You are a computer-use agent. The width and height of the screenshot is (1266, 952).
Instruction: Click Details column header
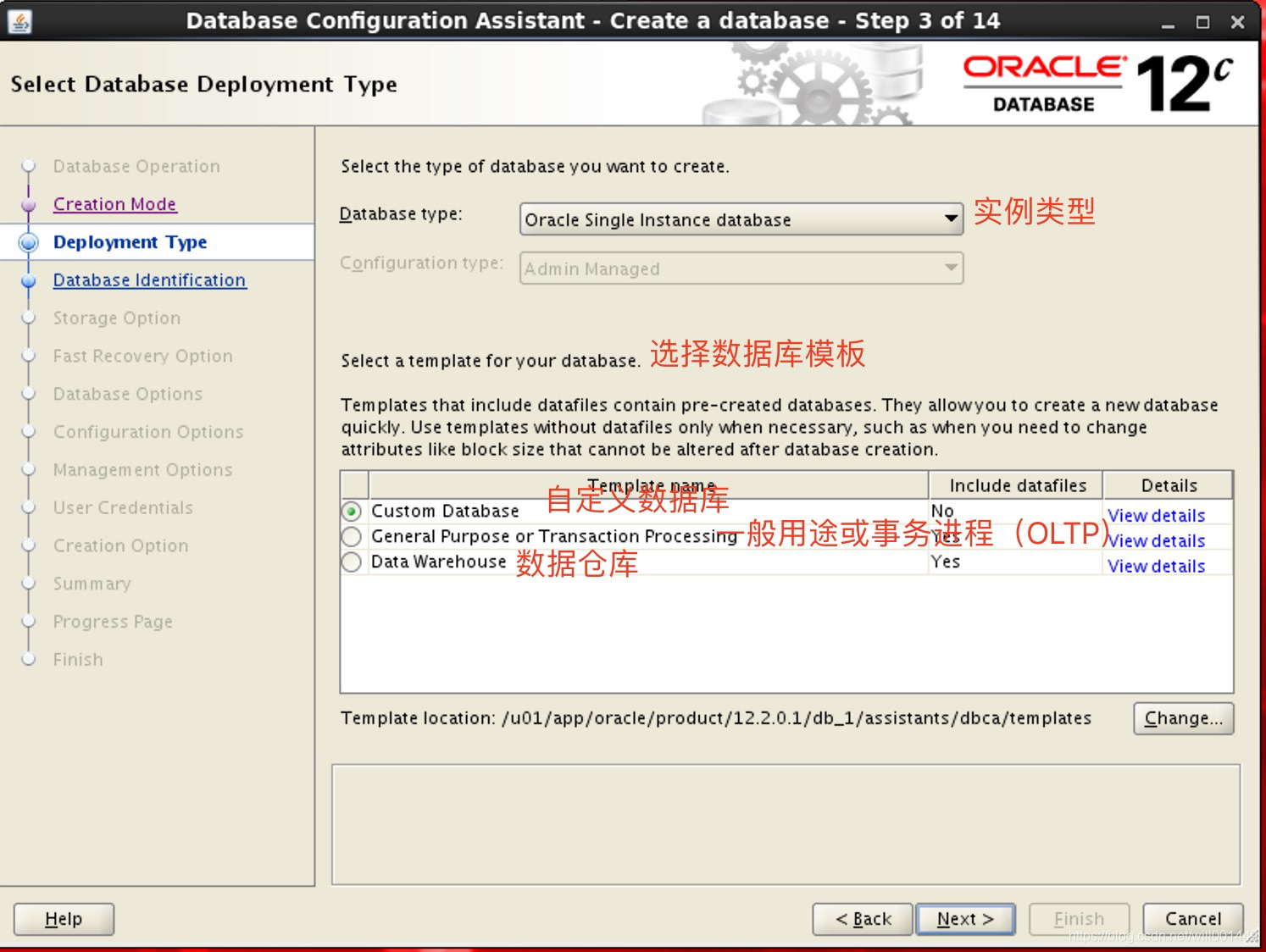point(1169,485)
